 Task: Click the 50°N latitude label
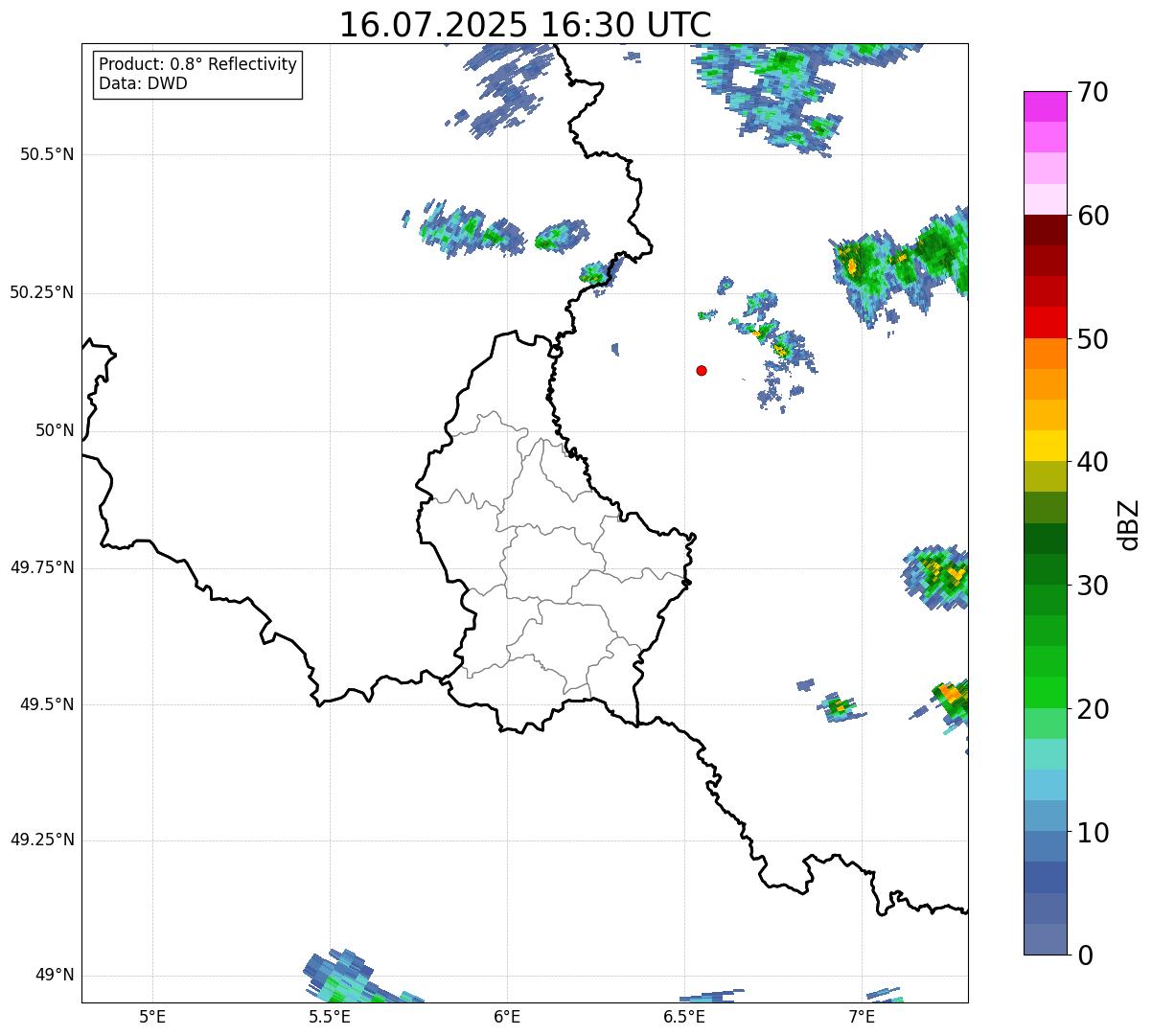[55, 430]
